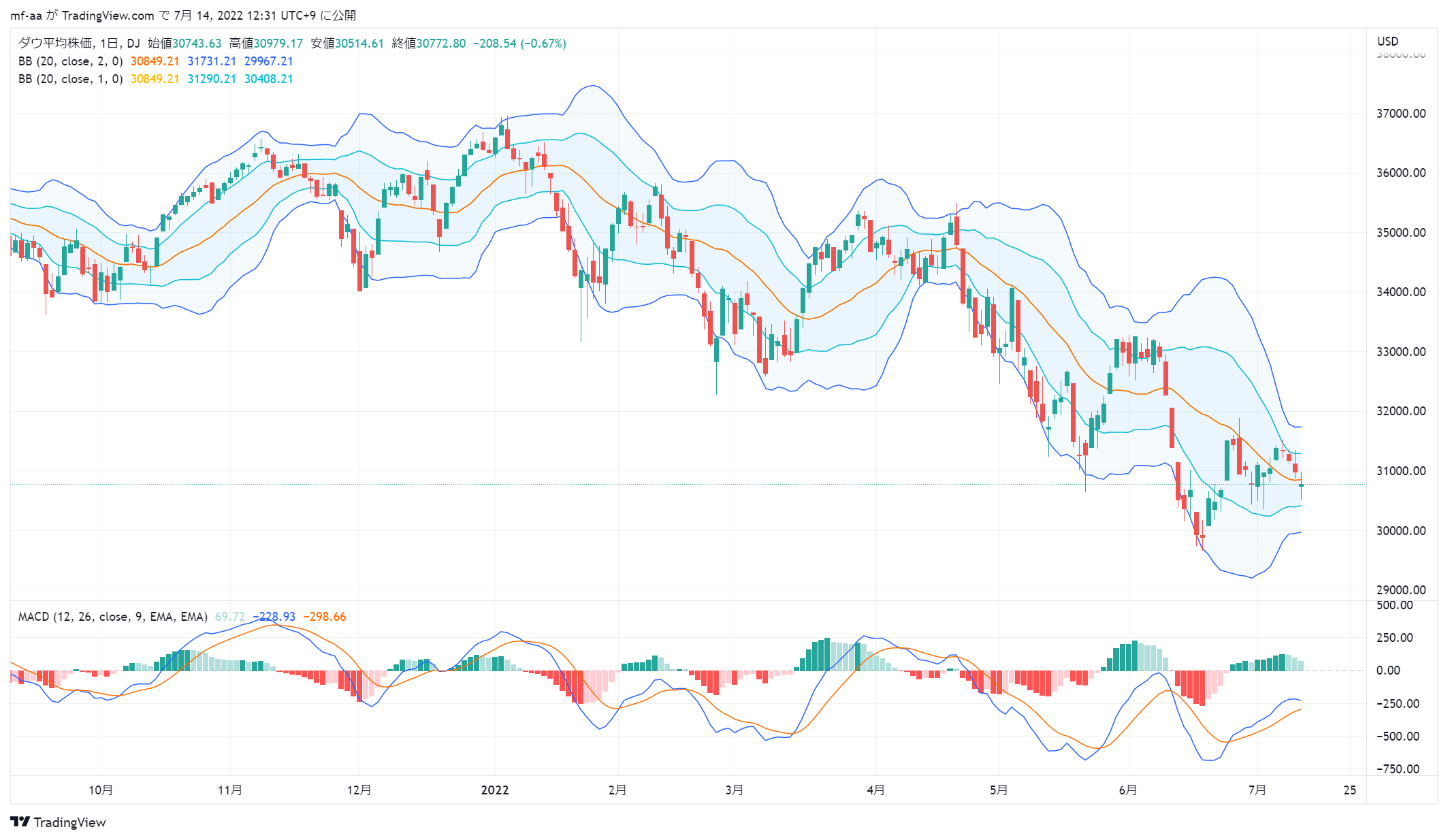Click the 安値 30514.61 low value
Screen dimensions: 1448x840
347,44
